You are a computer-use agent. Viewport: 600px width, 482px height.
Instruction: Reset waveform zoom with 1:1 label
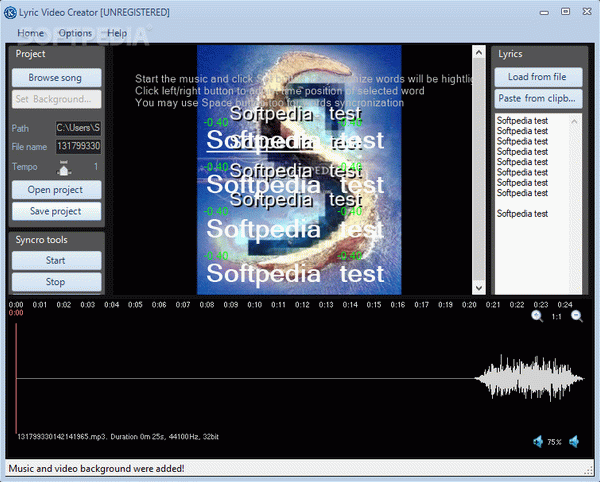[556, 317]
